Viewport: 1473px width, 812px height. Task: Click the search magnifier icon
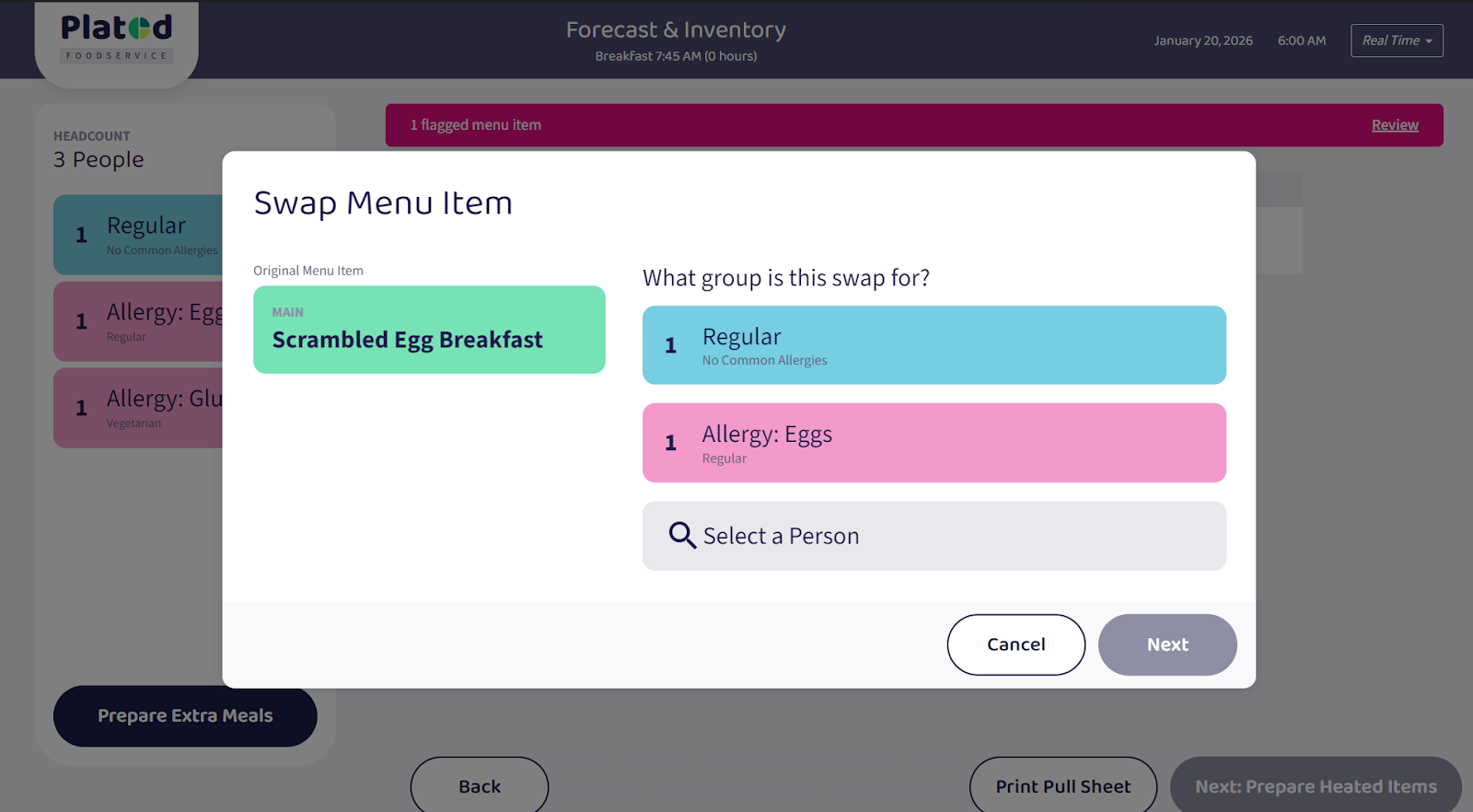[x=681, y=535]
